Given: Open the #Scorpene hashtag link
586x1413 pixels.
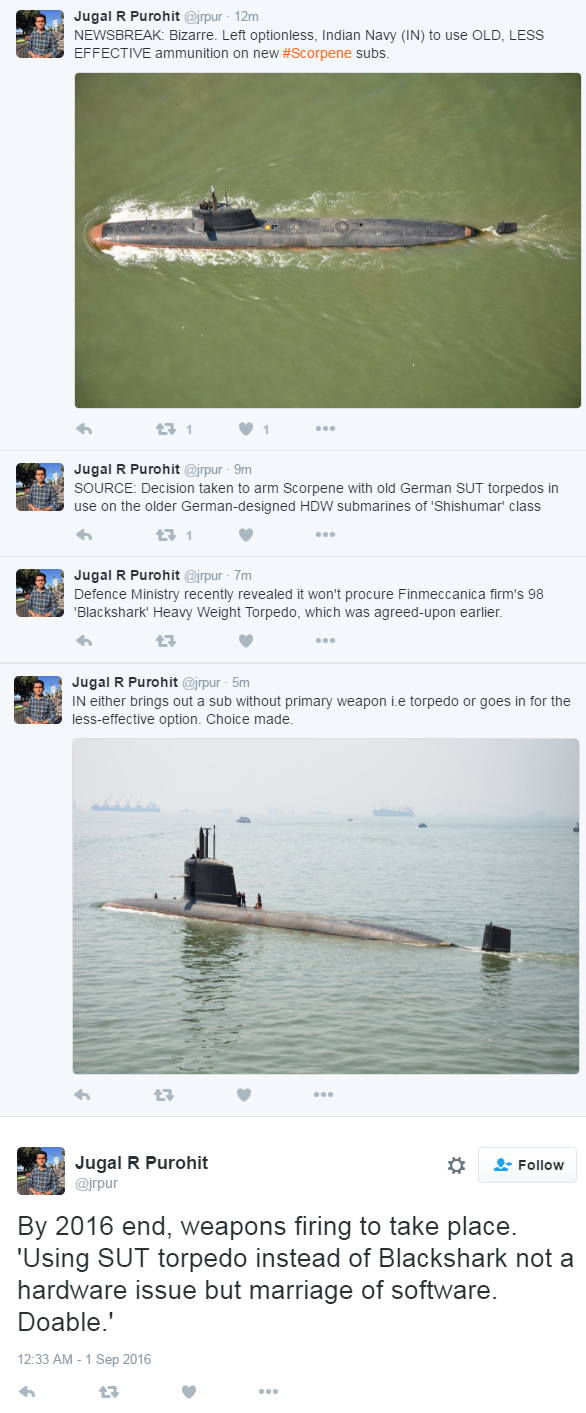Looking at the screenshot, I should [317, 53].
